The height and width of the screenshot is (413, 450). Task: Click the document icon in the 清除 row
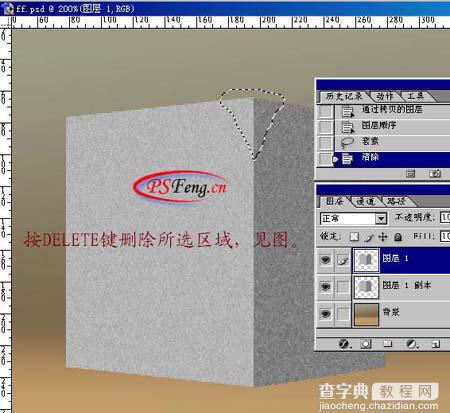[347, 159]
